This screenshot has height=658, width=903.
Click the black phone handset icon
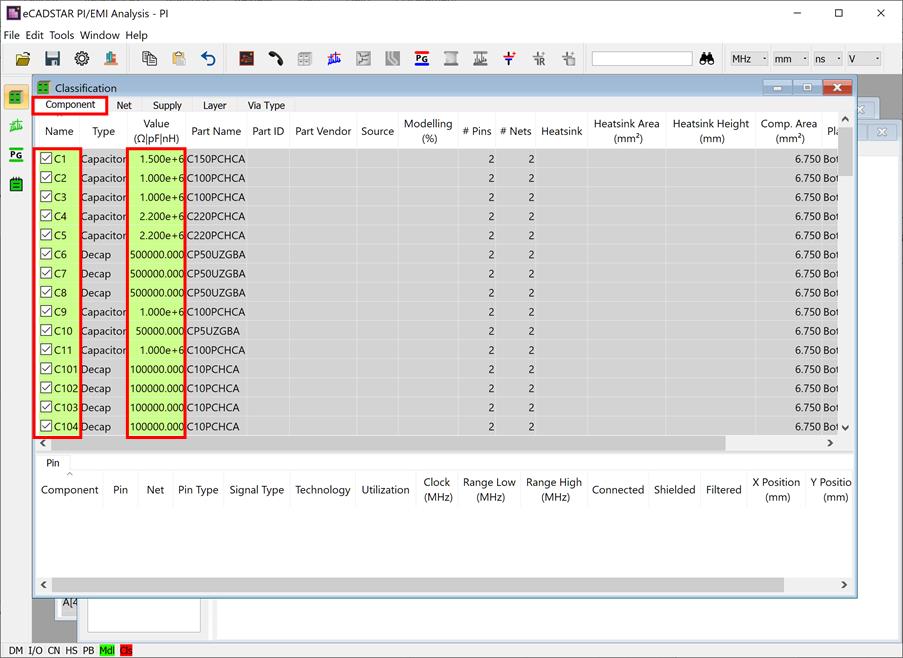[276, 59]
